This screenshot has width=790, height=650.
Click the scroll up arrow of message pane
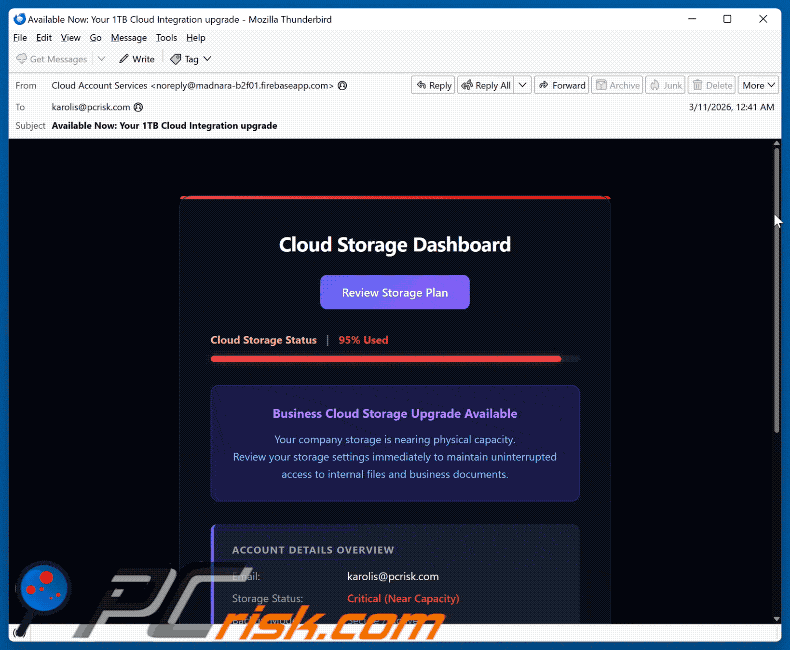pyautogui.click(x=776, y=144)
